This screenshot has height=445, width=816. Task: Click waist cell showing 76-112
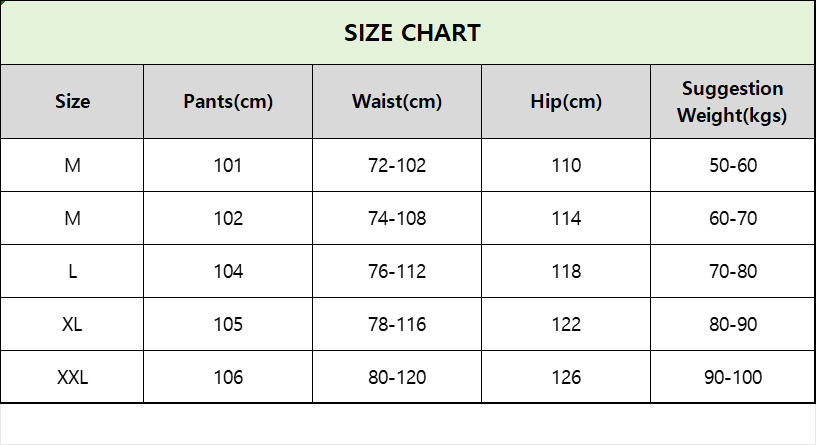397,271
